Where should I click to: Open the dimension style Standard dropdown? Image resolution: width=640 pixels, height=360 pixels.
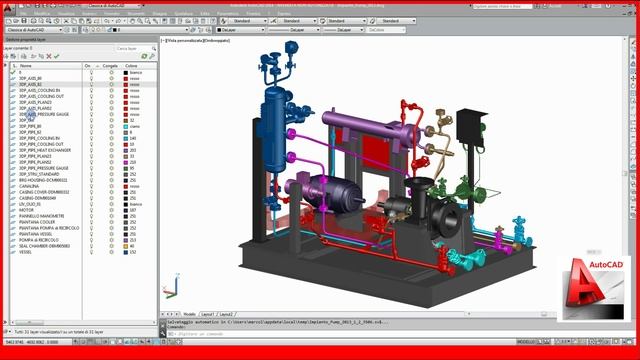pos(297,21)
